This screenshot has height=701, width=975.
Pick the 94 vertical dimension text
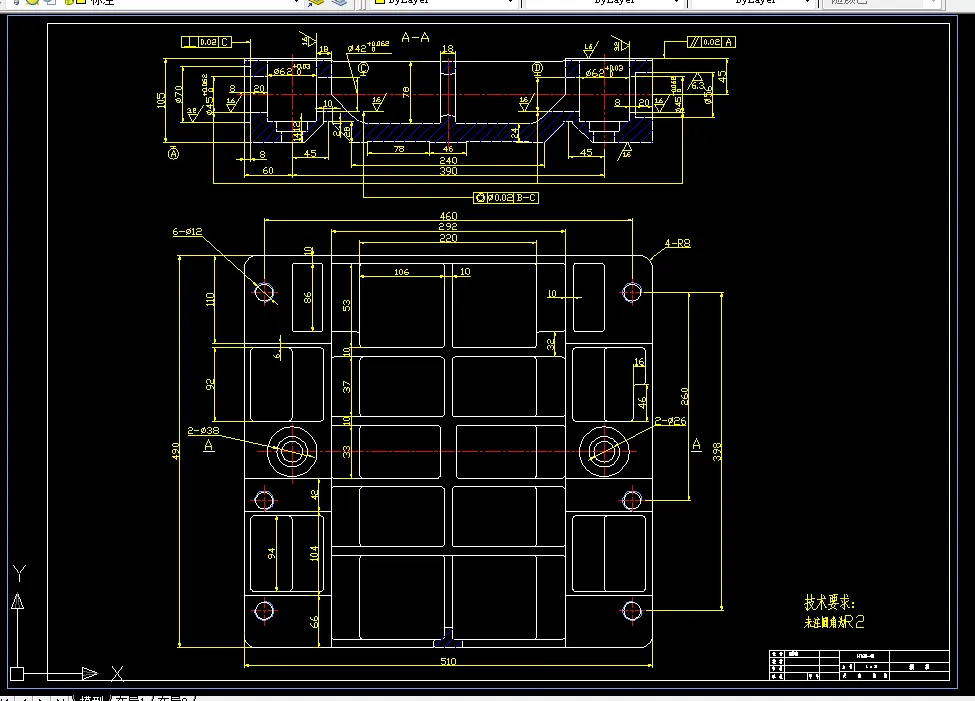pyautogui.click(x=271, y=553)
